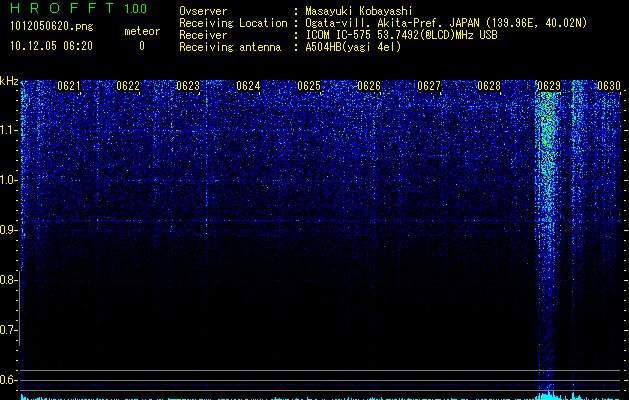Click the 0.8 kHz axis label
This screenshot has width=629, height=400.
coord(8,280)
